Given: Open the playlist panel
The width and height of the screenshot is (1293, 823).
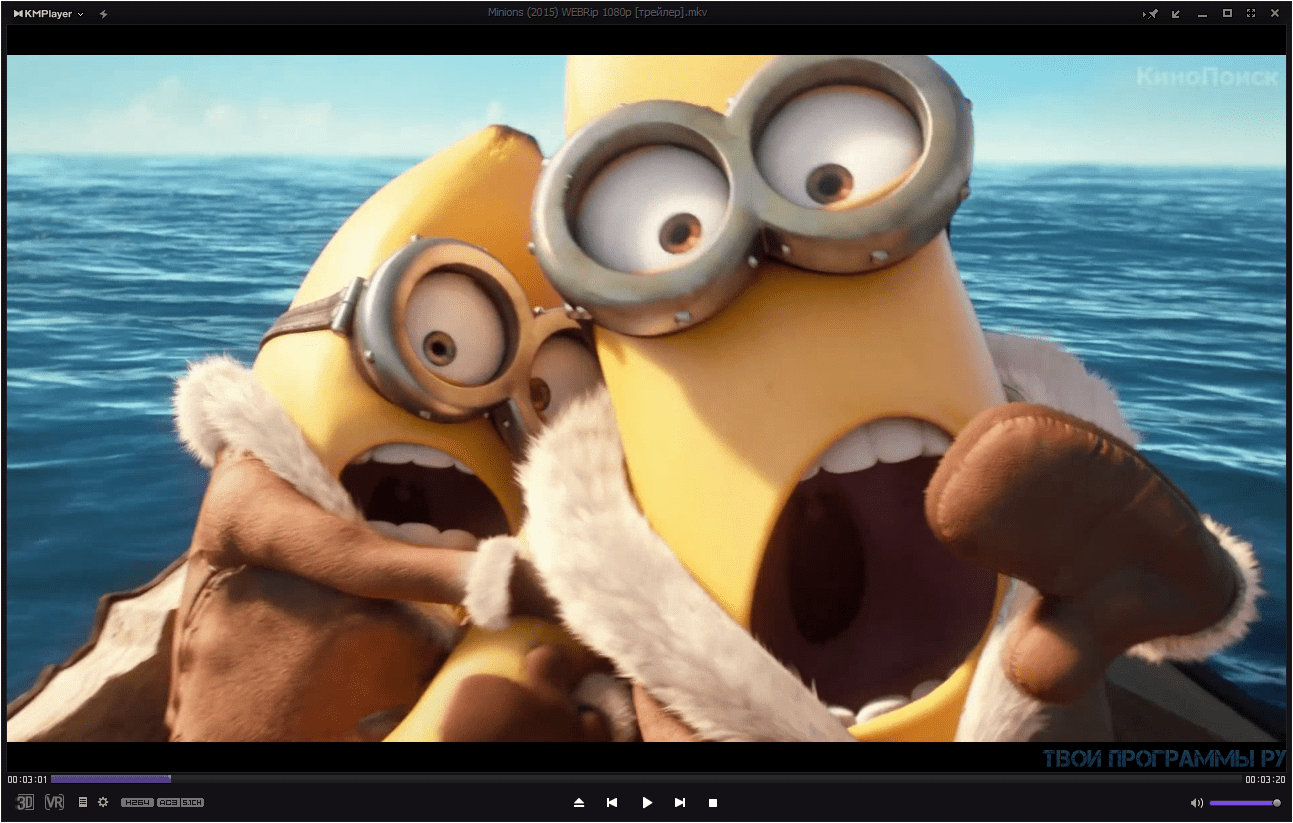Looking at the screenshot, I should [83, 802].
